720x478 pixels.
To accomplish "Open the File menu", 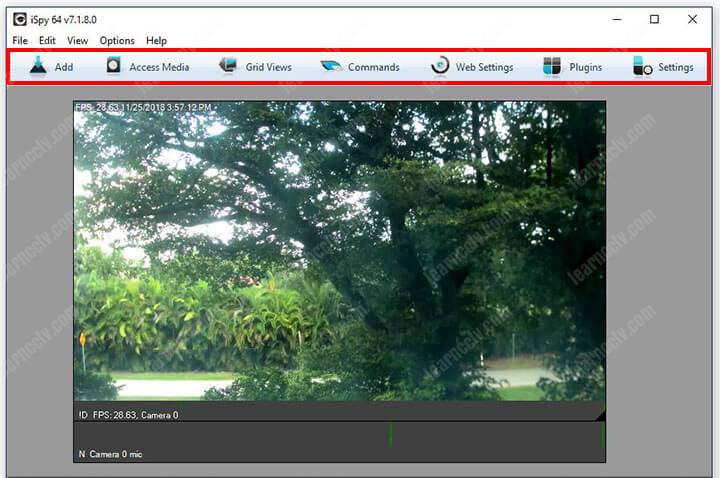I will tap(20, 41).
